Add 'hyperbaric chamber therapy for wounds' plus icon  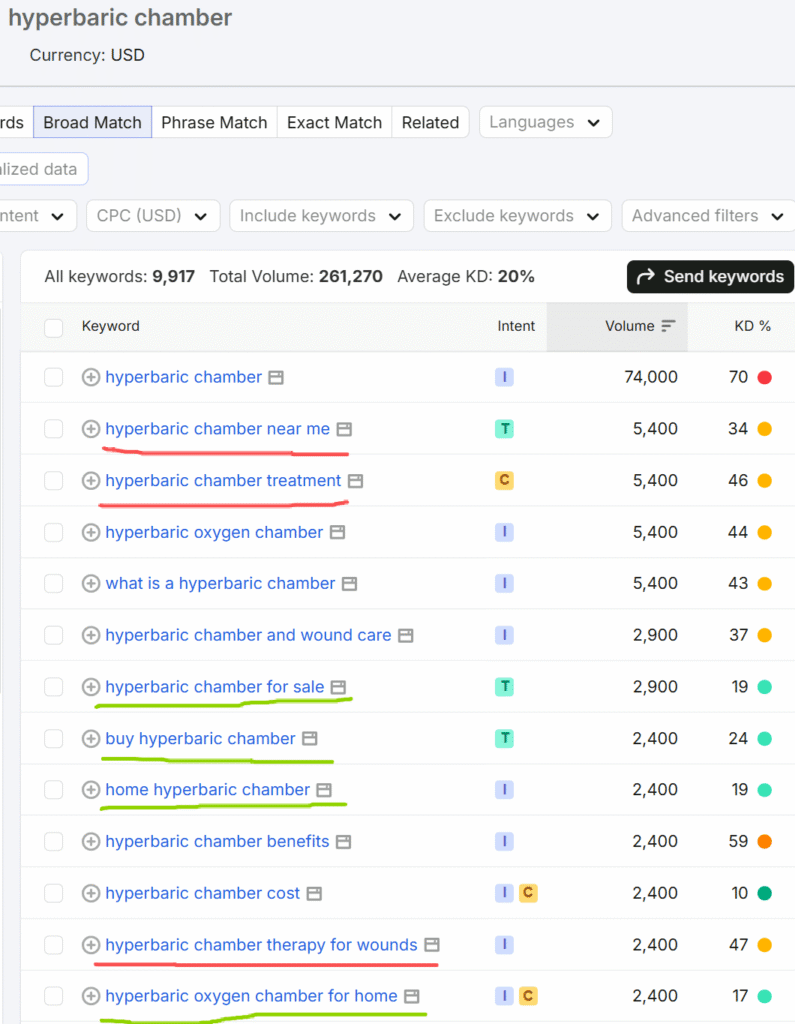91,944
